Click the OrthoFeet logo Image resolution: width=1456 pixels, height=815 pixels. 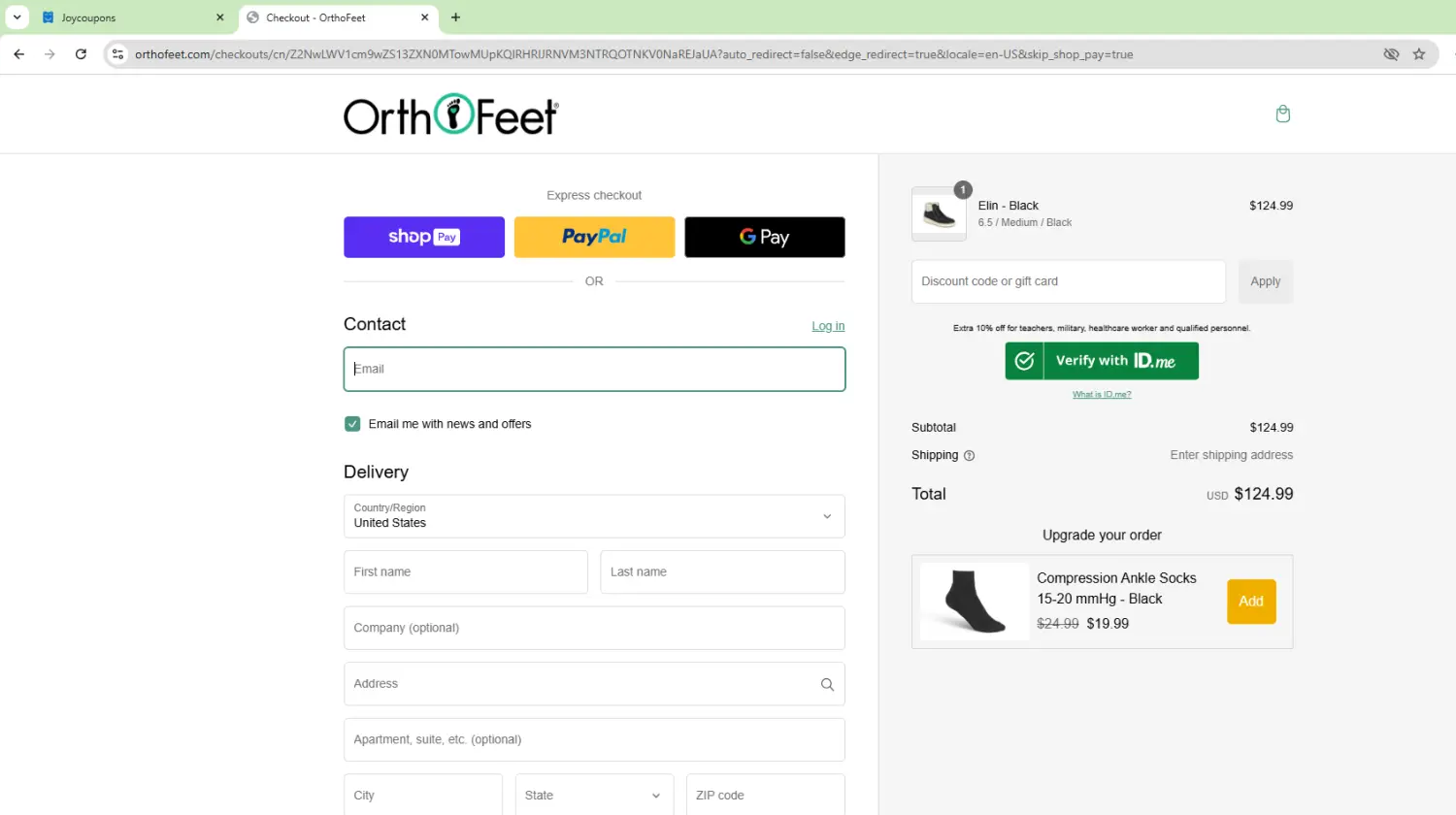[x=451, y=114]
